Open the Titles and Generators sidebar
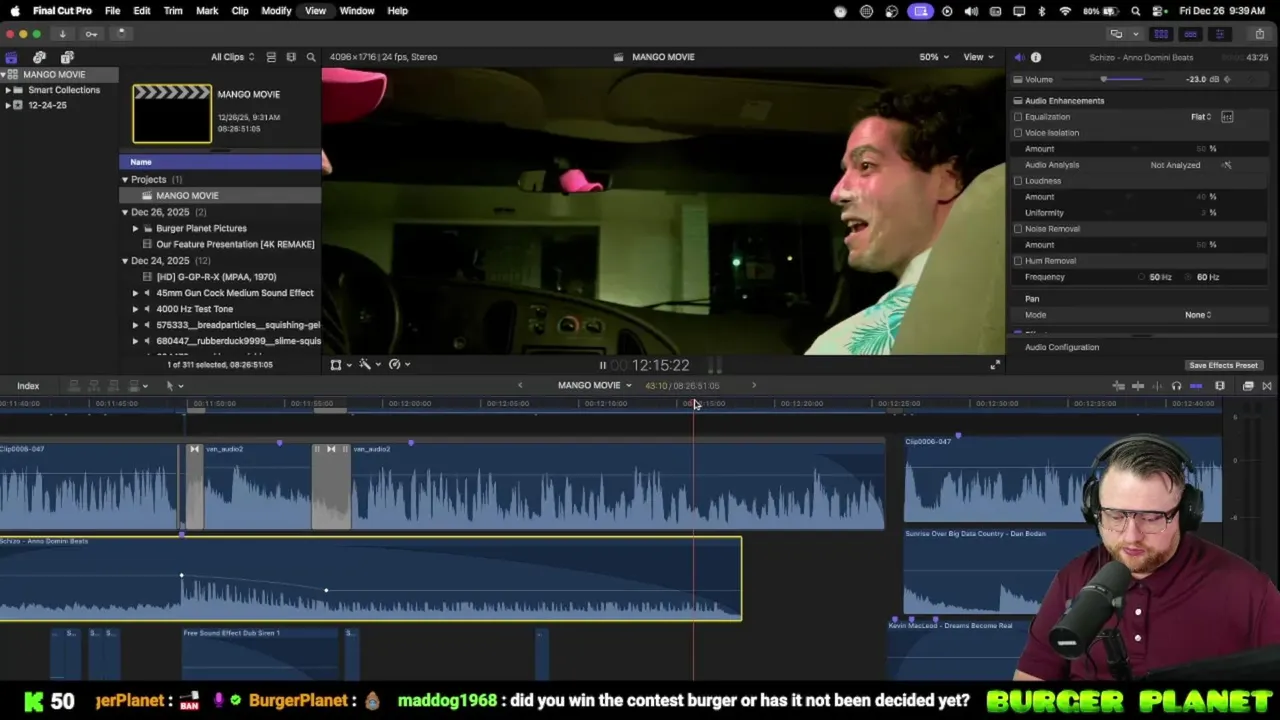 [x=67, y=57]
